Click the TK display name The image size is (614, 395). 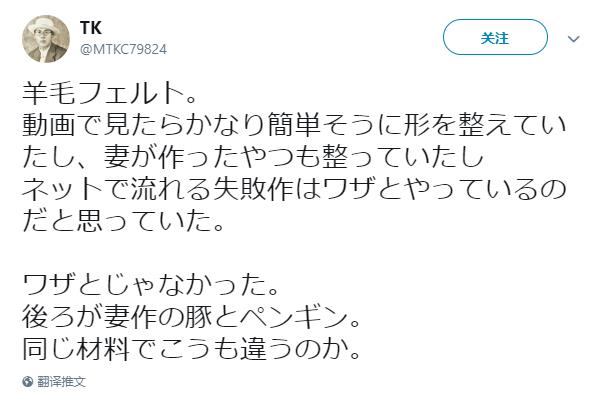(x=91, y=28)
